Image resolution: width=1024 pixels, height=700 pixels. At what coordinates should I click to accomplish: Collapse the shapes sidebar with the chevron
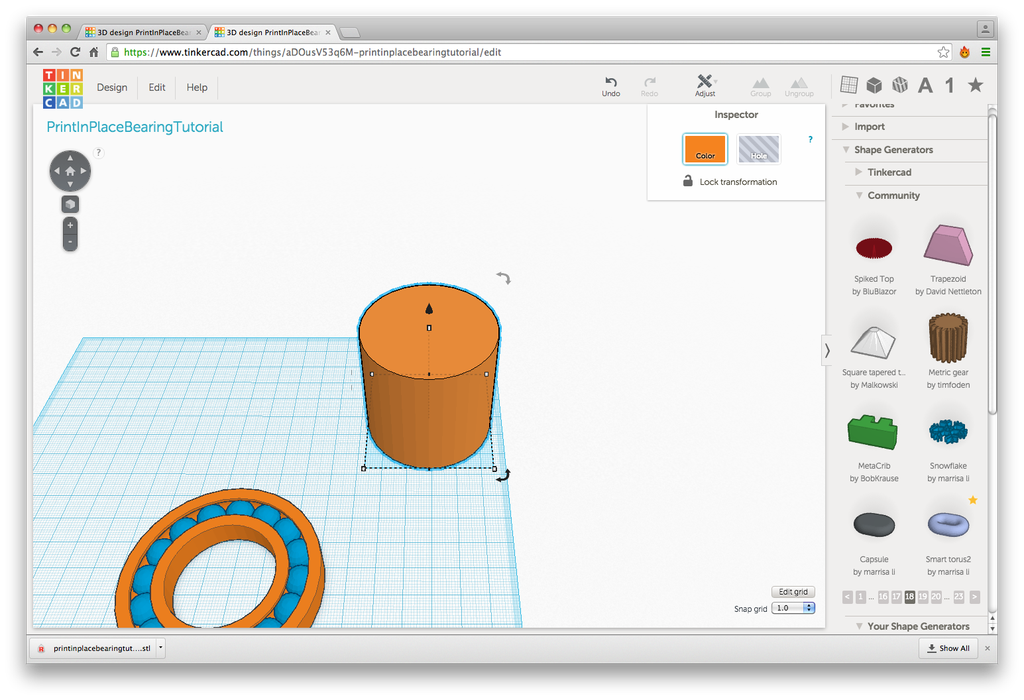(827, 351)
